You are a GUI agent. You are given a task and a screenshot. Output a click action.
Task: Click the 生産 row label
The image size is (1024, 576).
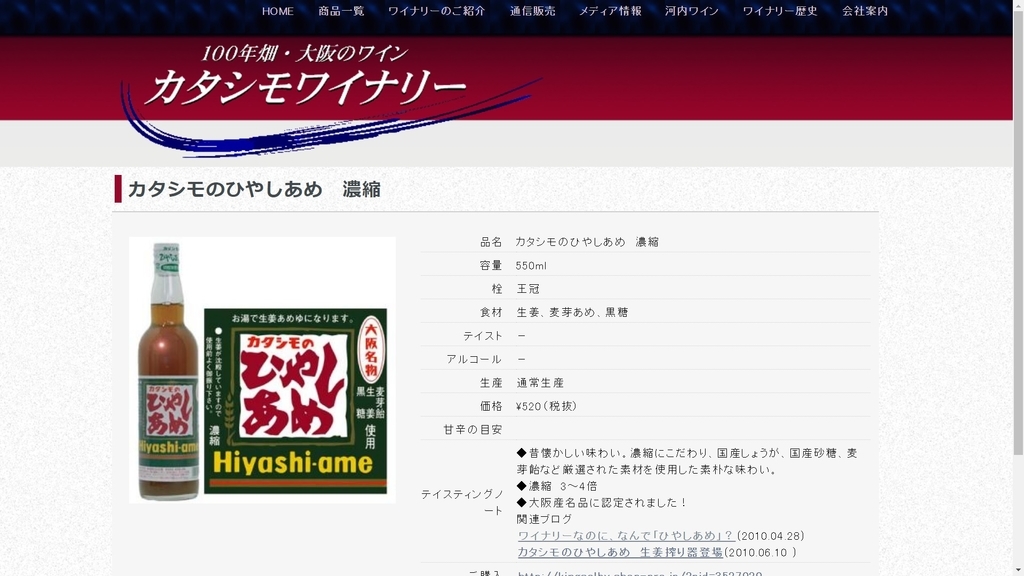pos(491,383)
